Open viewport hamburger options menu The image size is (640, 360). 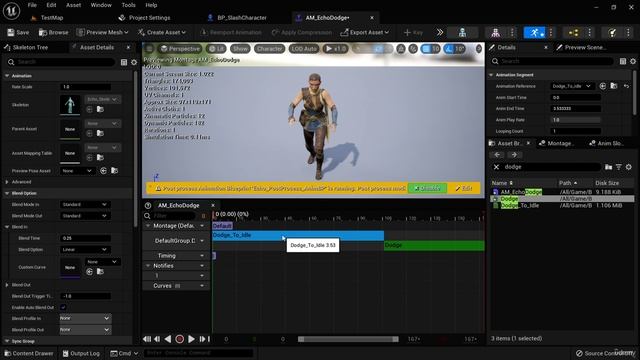pyautogui.click(x=149, y=49)
